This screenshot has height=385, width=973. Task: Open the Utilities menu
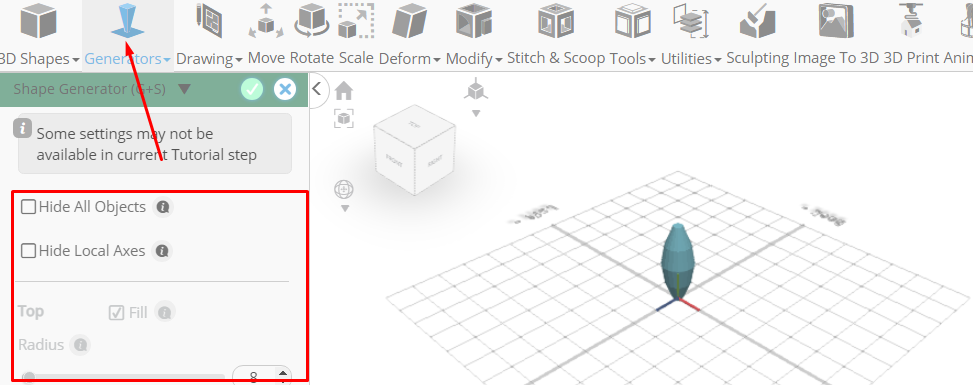691,59
